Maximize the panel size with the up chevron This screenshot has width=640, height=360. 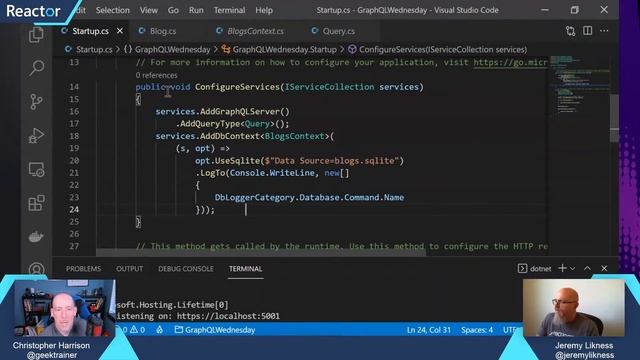(587, 269)
